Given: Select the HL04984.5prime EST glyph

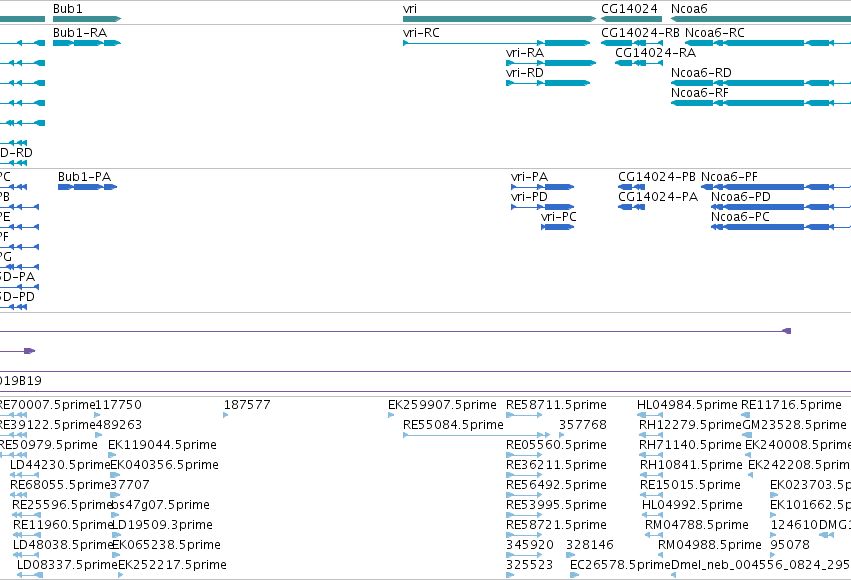Looking at the screenshot, I should [x=650, y=415].
